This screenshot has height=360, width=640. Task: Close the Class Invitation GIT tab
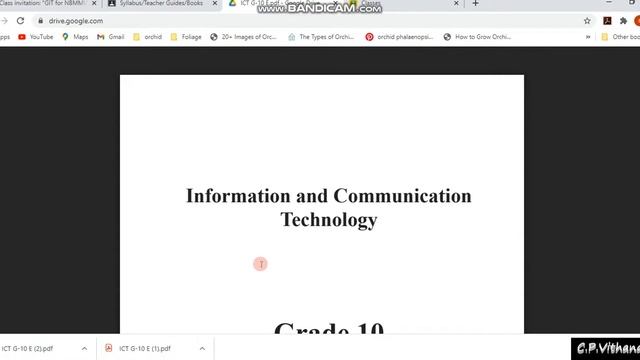click(94, 3)
